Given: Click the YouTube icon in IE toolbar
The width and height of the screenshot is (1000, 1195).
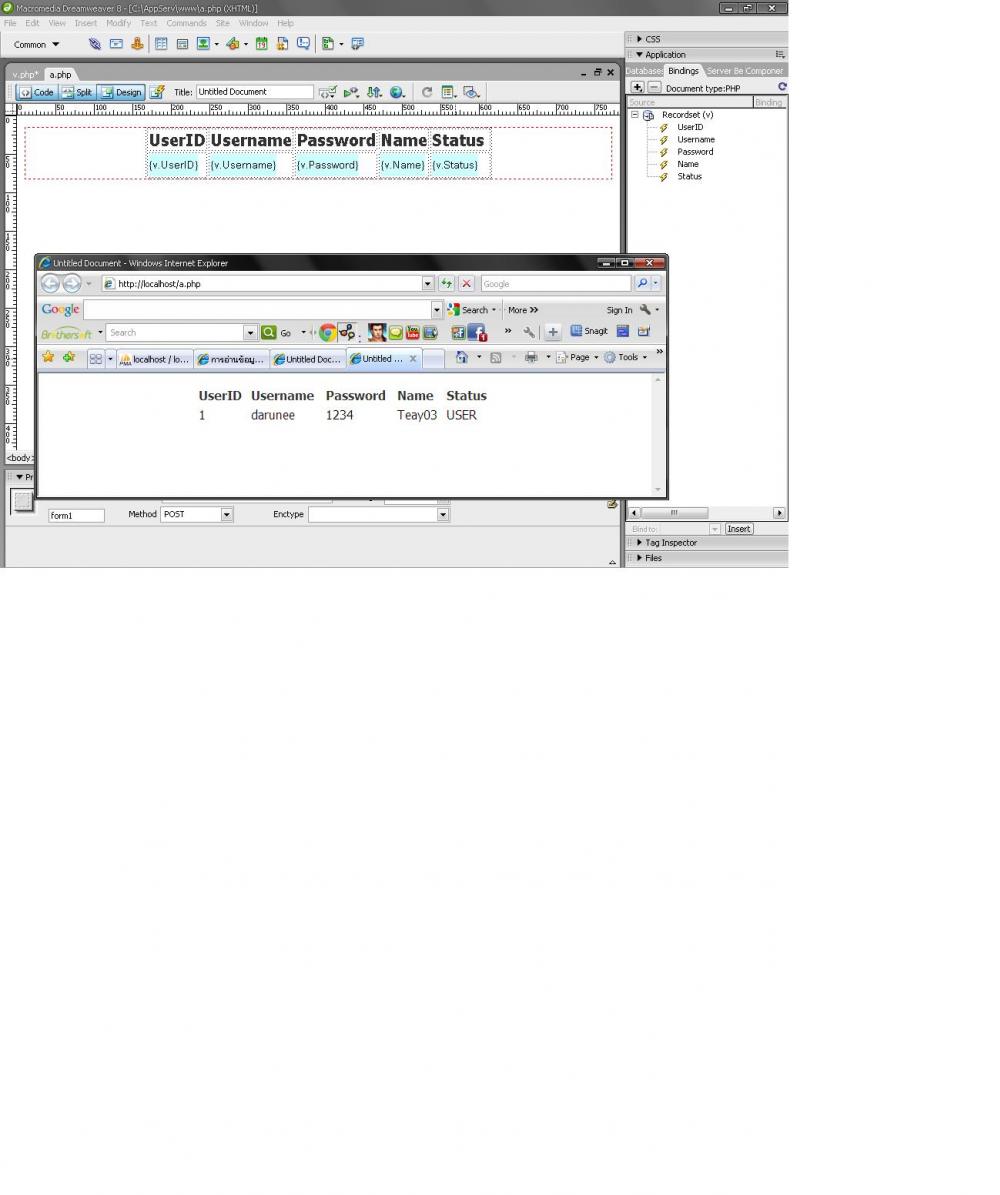Looking at the screenshot, I should click(x=412, y=332).
